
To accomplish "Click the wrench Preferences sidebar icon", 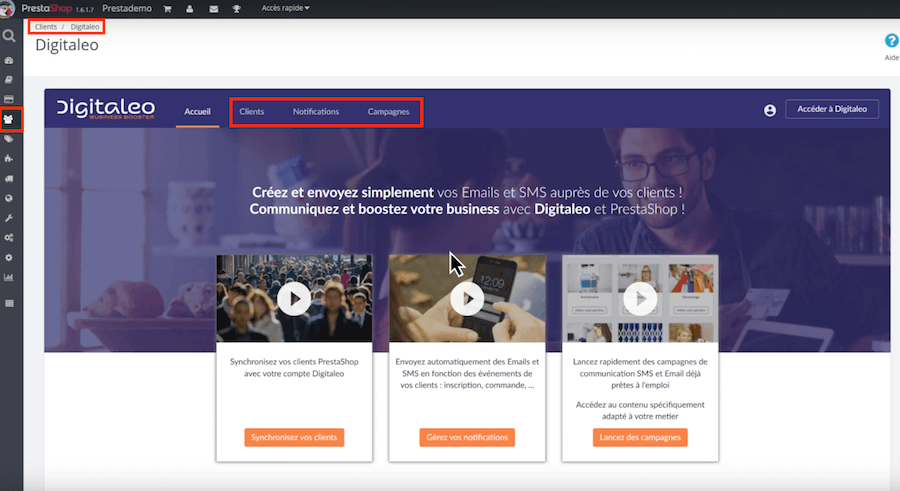I will pyautogui.click(x=9, y=217).
